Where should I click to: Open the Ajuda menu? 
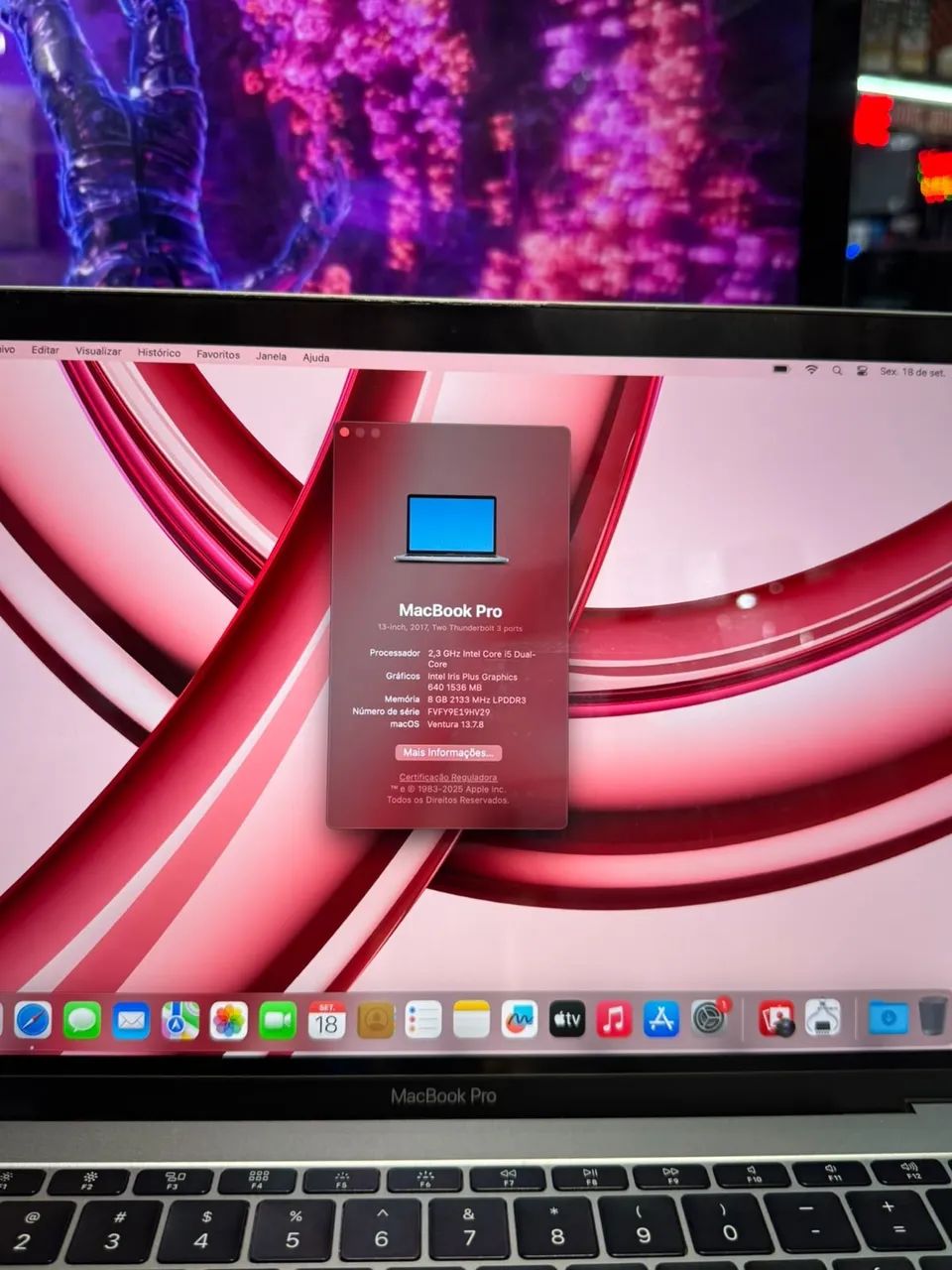click(315, 357)
